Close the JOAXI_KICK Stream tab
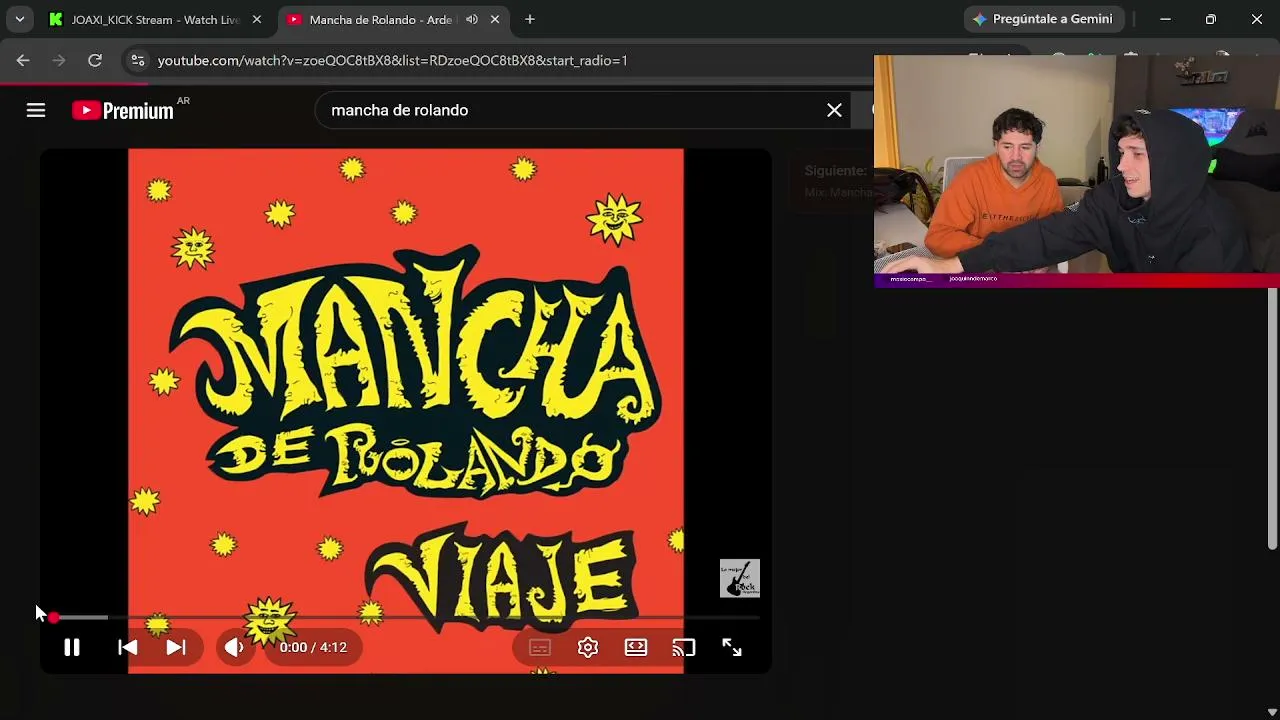The image size is (1280, 720). (257, 19)
